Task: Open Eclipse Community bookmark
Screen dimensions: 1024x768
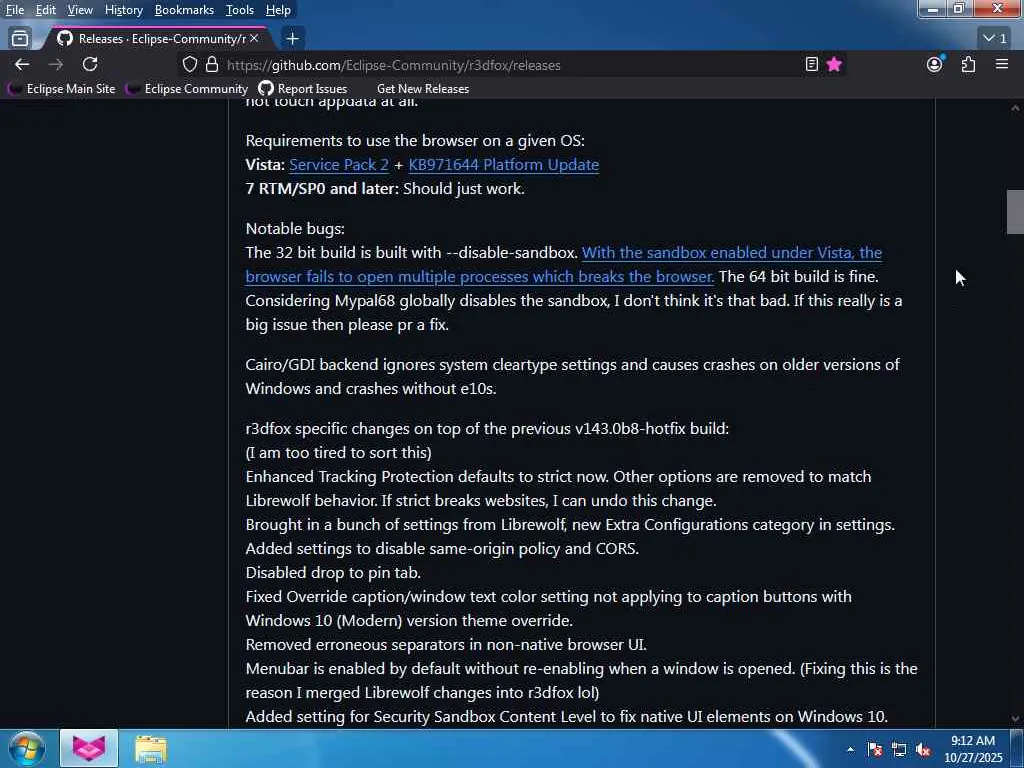Action: 188,89
